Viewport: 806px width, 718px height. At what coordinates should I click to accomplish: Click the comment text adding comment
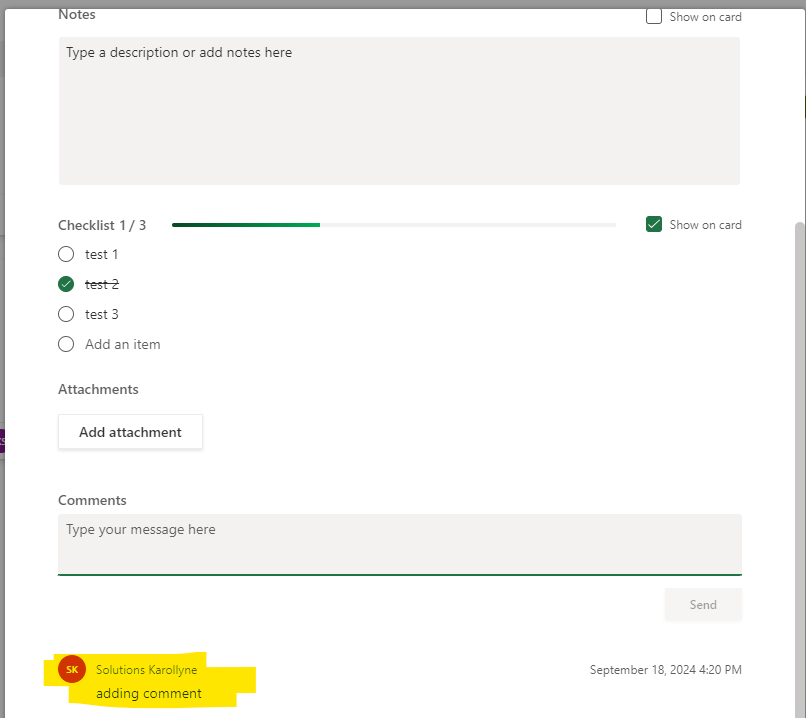coord(149,693)
